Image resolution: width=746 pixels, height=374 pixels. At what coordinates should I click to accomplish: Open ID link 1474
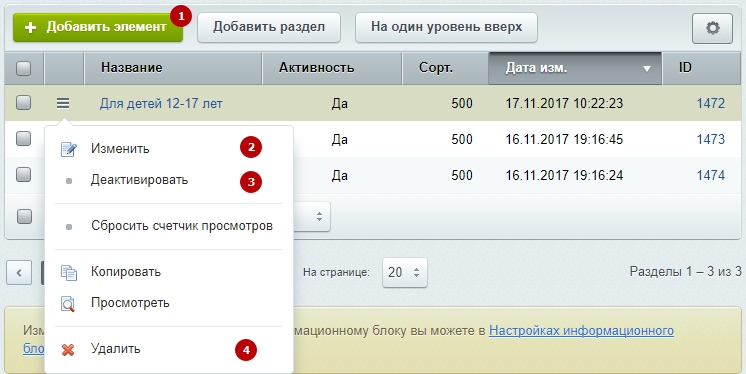coord(711,176)
